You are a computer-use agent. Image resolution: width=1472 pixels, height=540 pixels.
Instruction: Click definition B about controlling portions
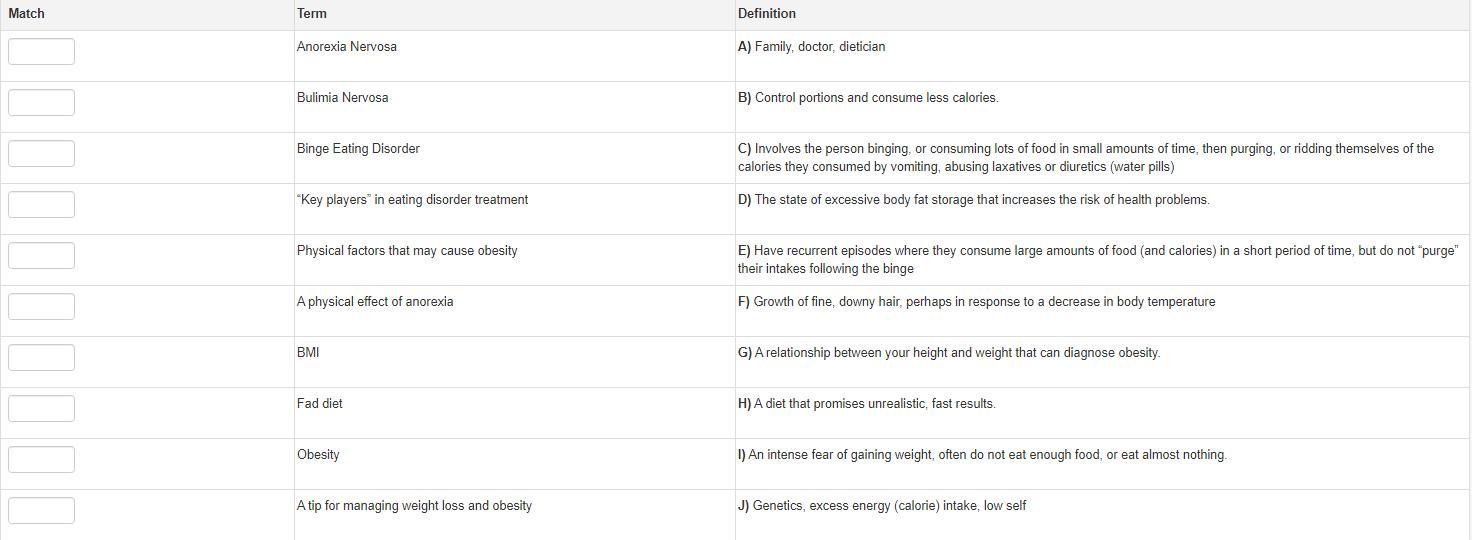868,98
